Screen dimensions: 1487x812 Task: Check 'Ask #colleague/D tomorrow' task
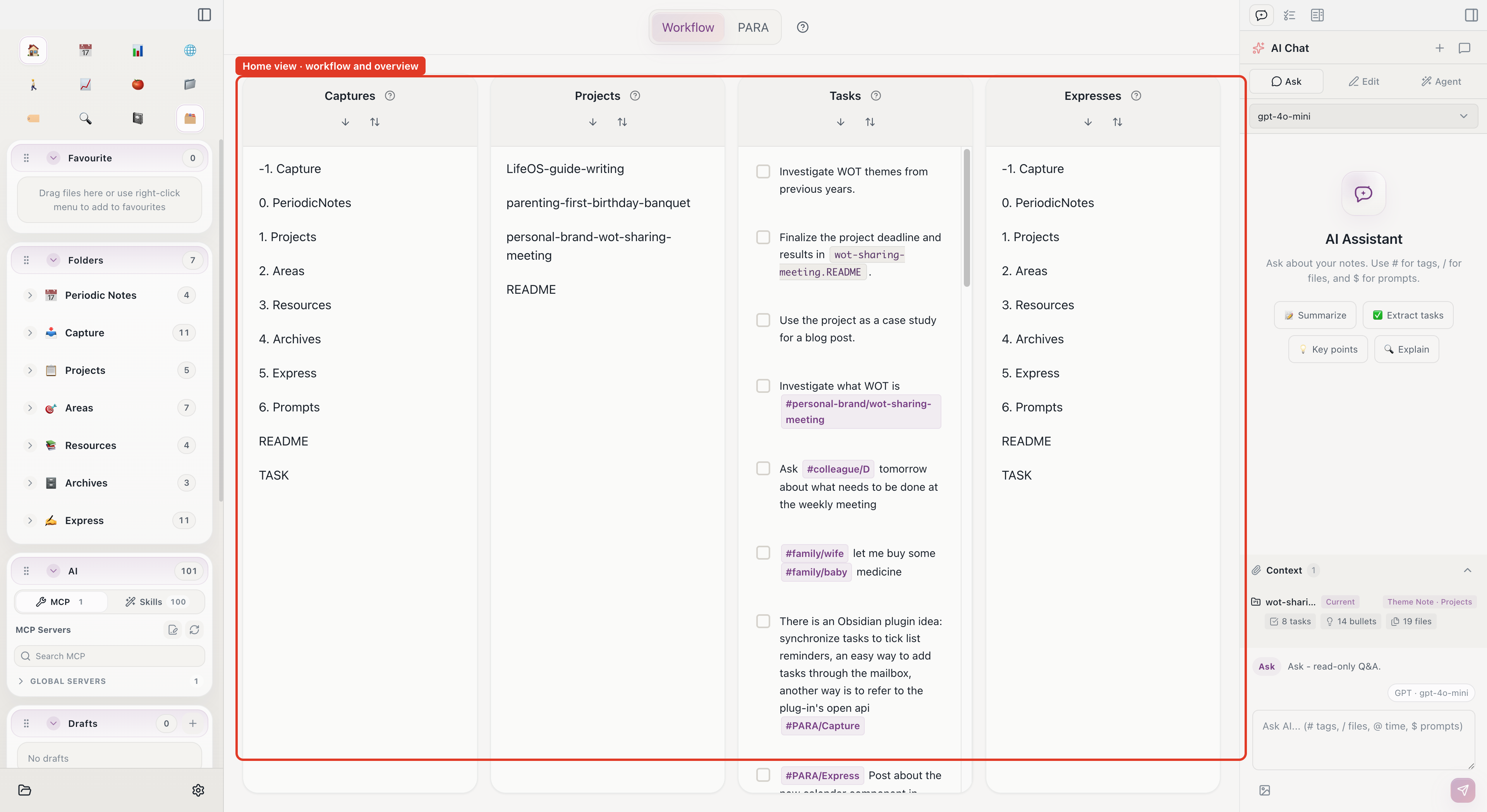tap(763, 468)
